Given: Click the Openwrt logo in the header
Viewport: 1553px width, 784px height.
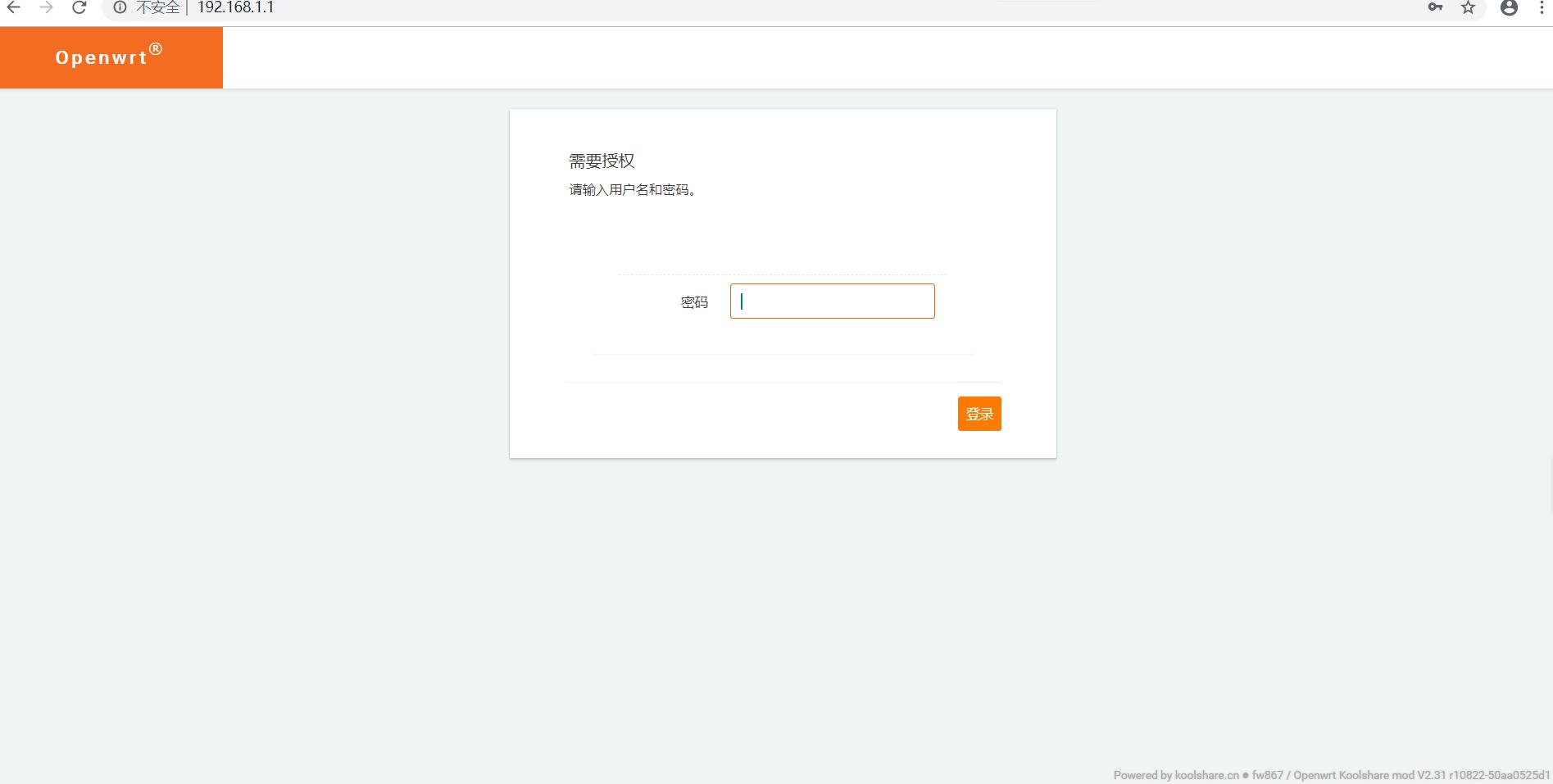Looking at the screenshot, I should 107,56.
